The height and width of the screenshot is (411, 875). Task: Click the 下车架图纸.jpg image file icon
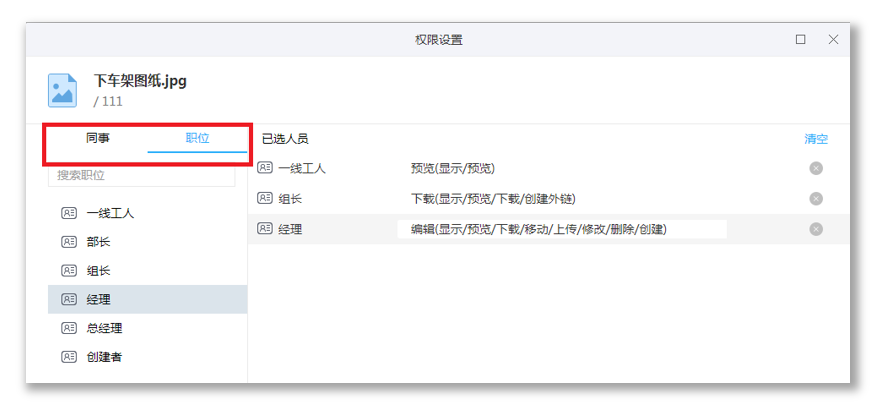coord(62,90)
